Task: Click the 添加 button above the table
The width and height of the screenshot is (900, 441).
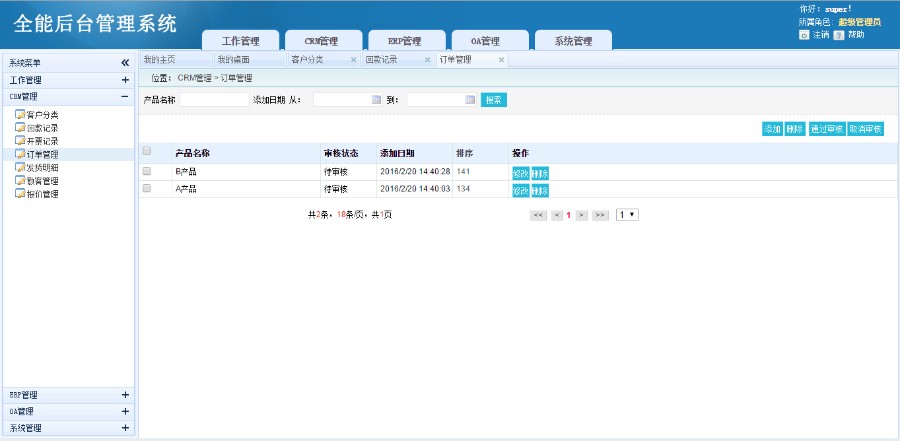Action: [772, 129]
